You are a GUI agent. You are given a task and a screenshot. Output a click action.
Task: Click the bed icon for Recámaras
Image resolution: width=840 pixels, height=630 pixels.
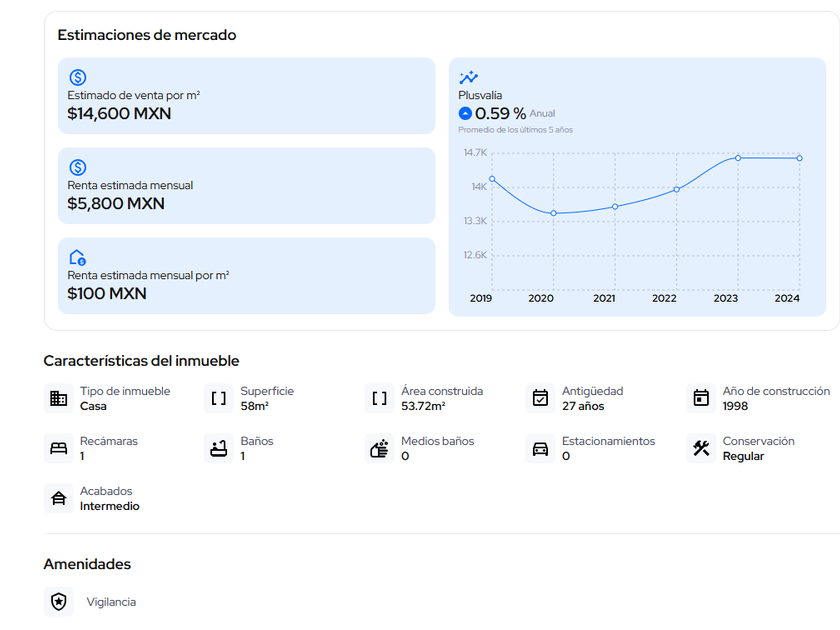click(x=58, y=449)
